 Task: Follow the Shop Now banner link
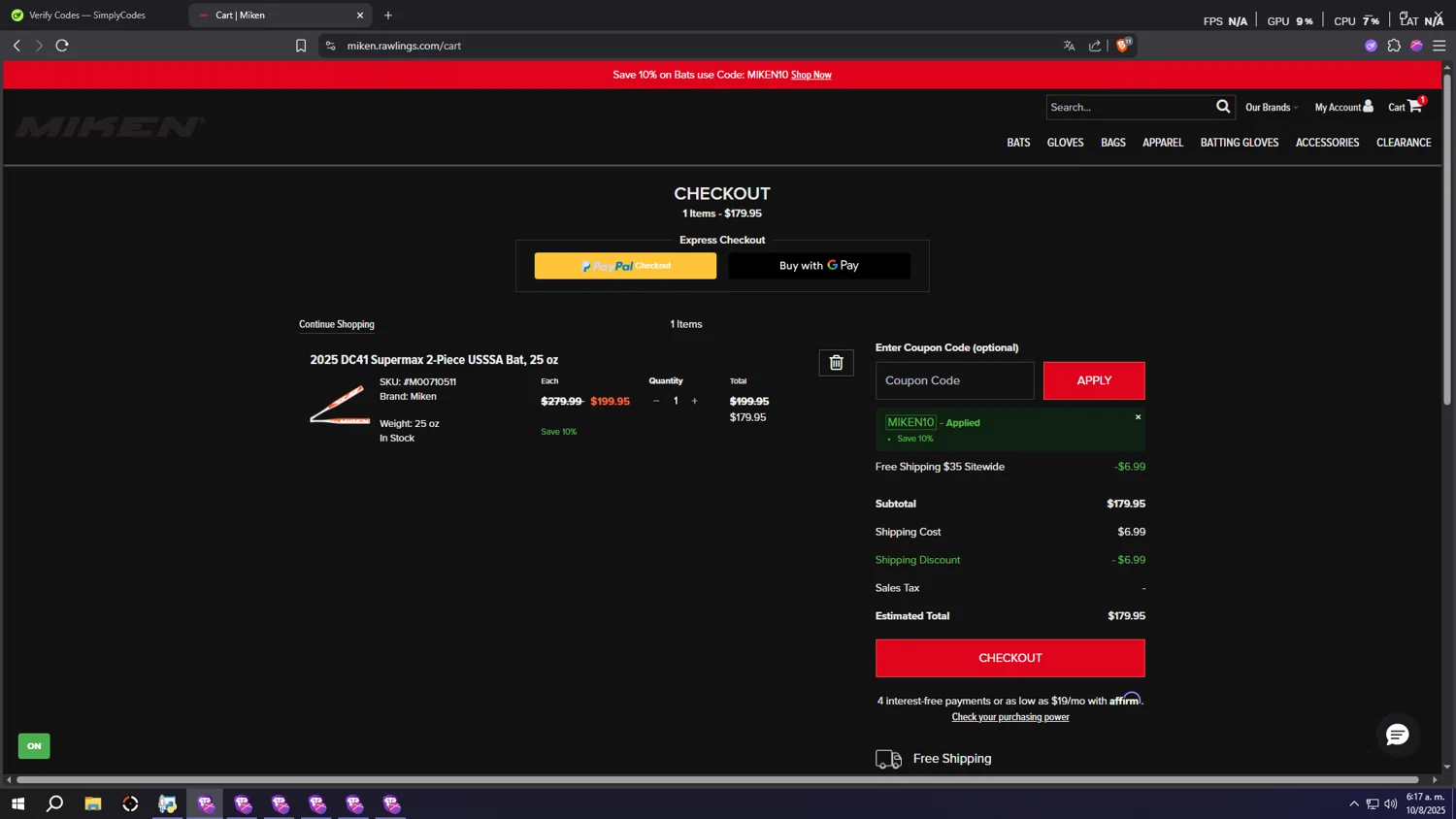(x=811, y=75)
